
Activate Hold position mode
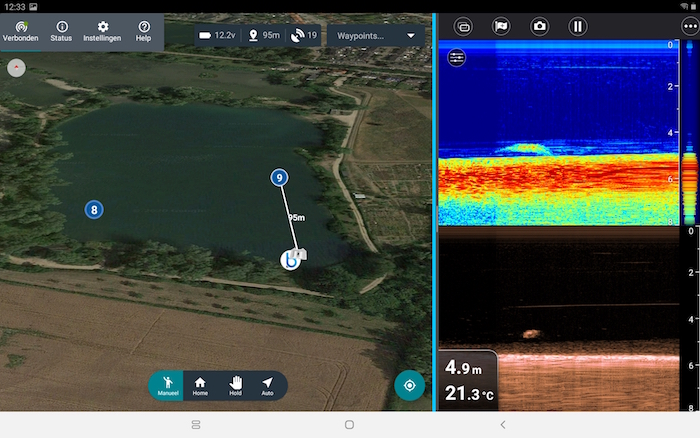point(235,386)
